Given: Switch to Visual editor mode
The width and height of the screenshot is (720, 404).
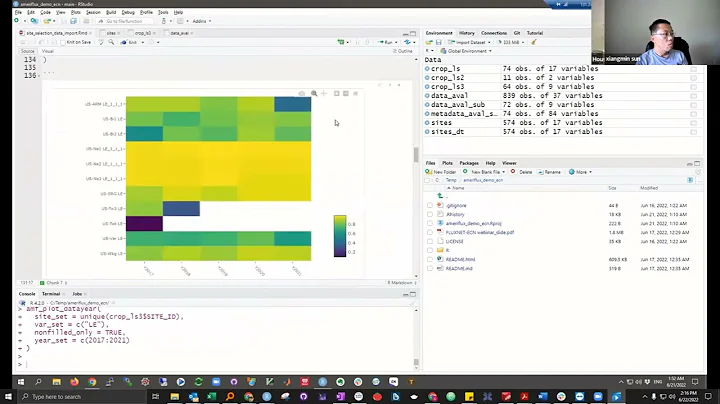Looking at the screenshot, I should pos(48,51).
